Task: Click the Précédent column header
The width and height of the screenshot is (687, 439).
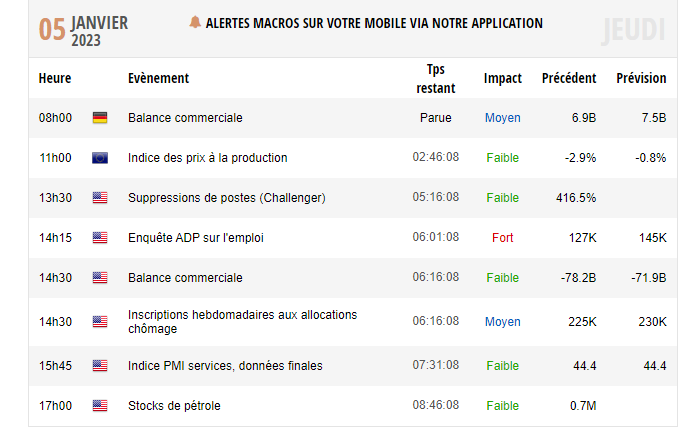Action: (569, 78)
